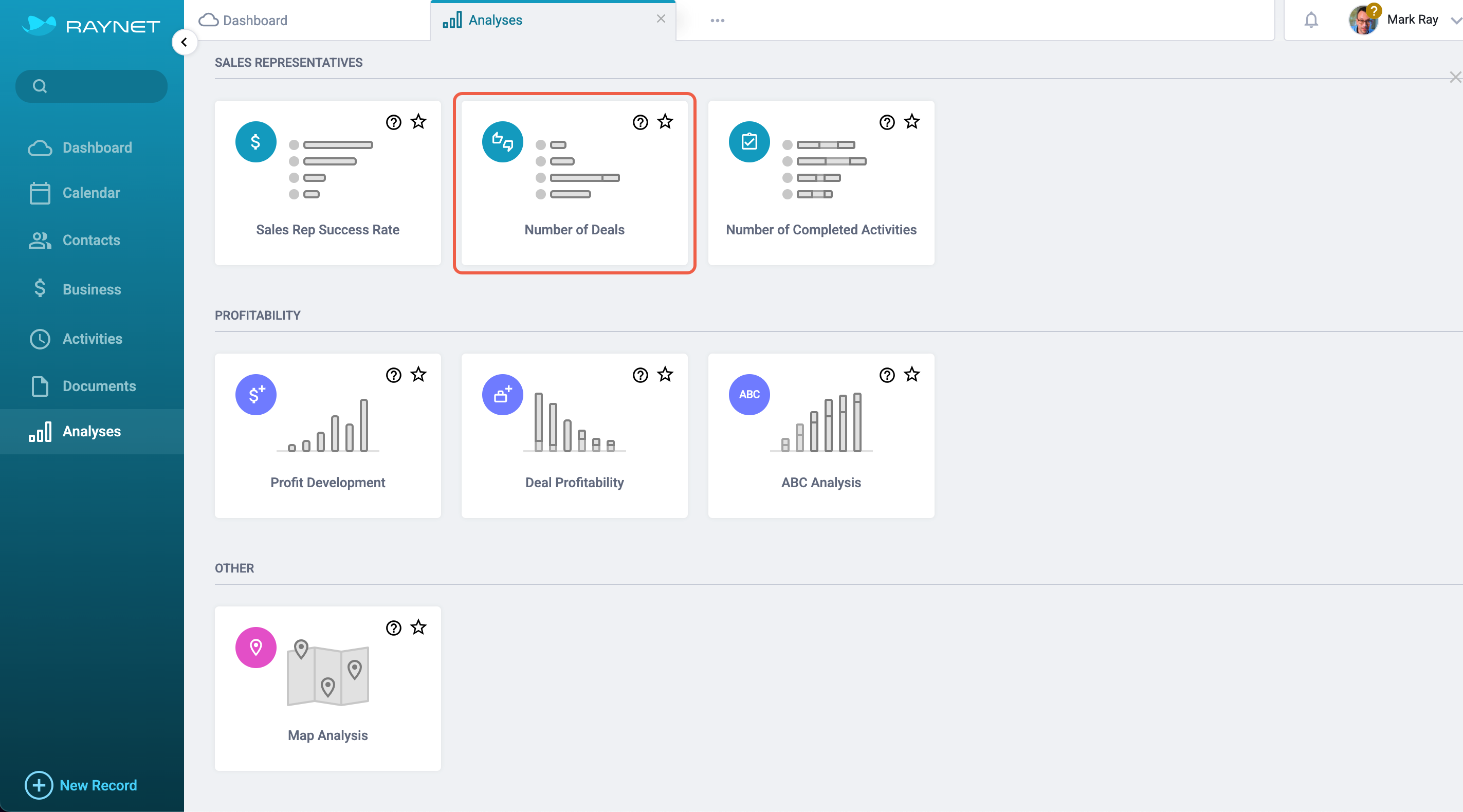This screenshot has height=812, width=1463.
Task: Click the notification bell icon
Action: point(1311,21)
